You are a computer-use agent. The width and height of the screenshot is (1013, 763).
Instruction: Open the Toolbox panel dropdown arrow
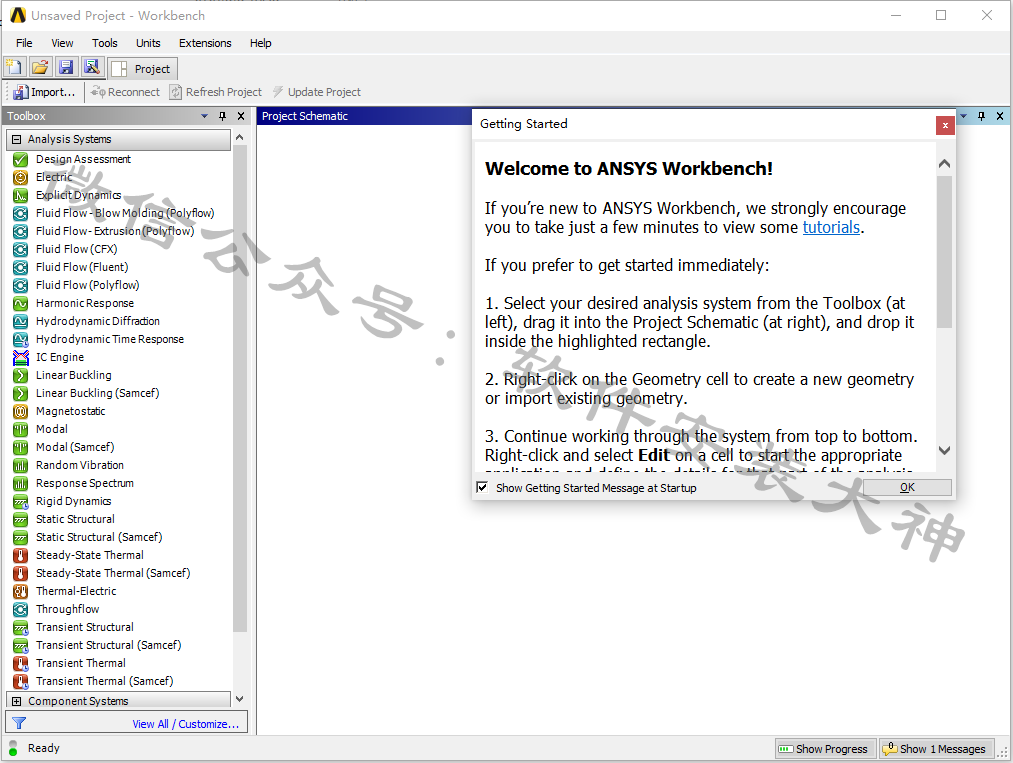(x=204, y=116)
